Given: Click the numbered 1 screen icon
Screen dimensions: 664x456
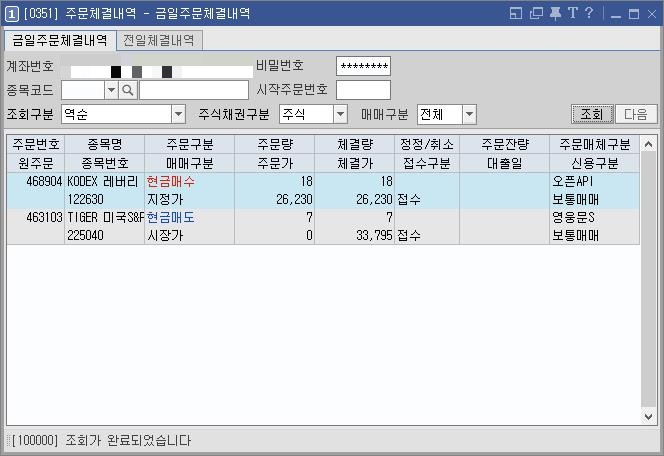Looking at the screenshot, I should (11, 14).
